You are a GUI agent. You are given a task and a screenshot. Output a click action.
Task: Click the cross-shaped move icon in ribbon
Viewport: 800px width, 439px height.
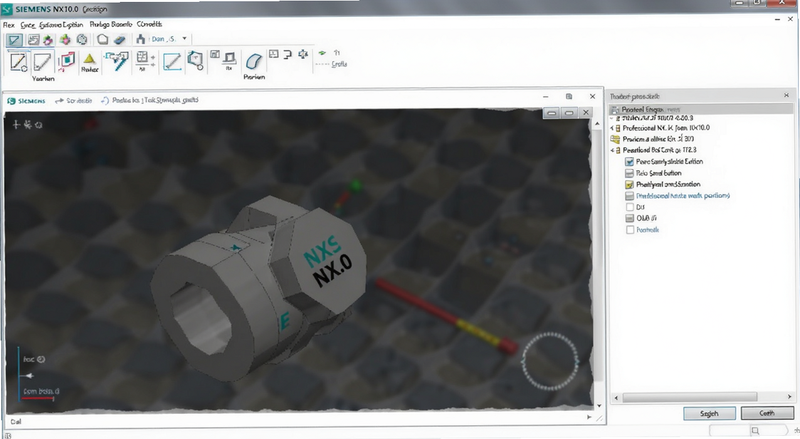coord(304,54)
